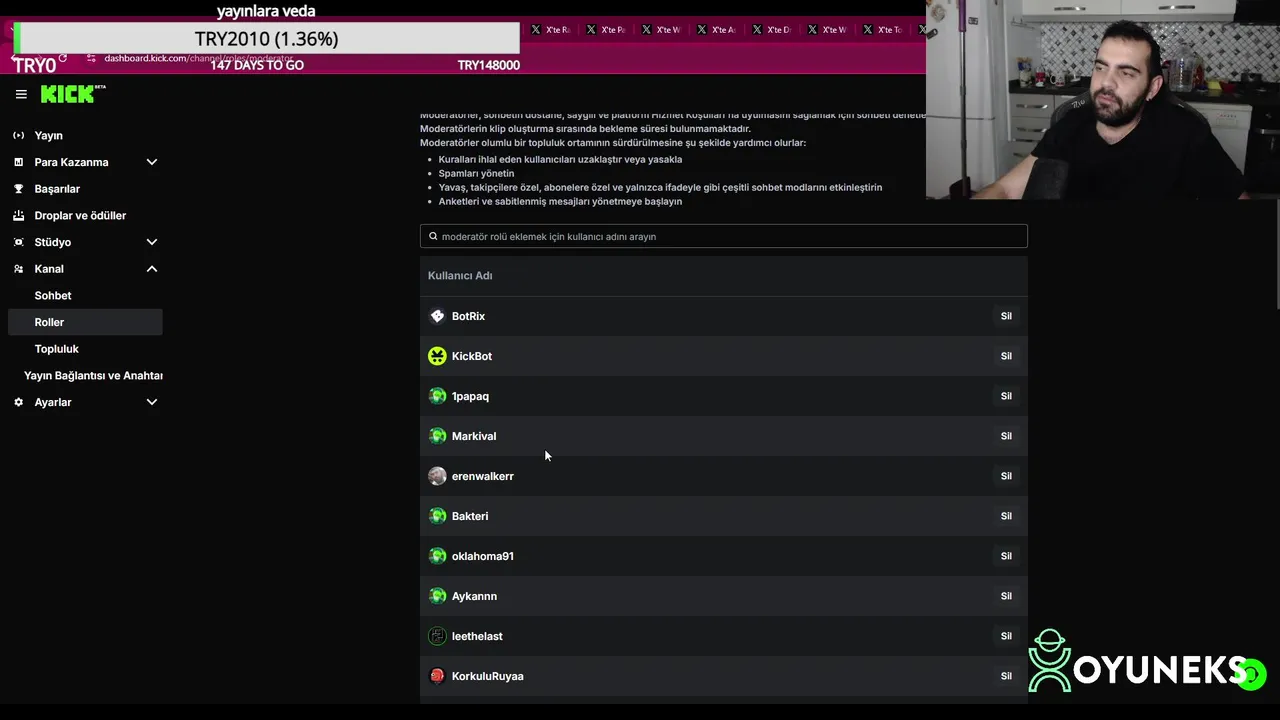Screen dimensions: 1280x720
Task: Click KickBot avatar icon
Action: [437, 356]
